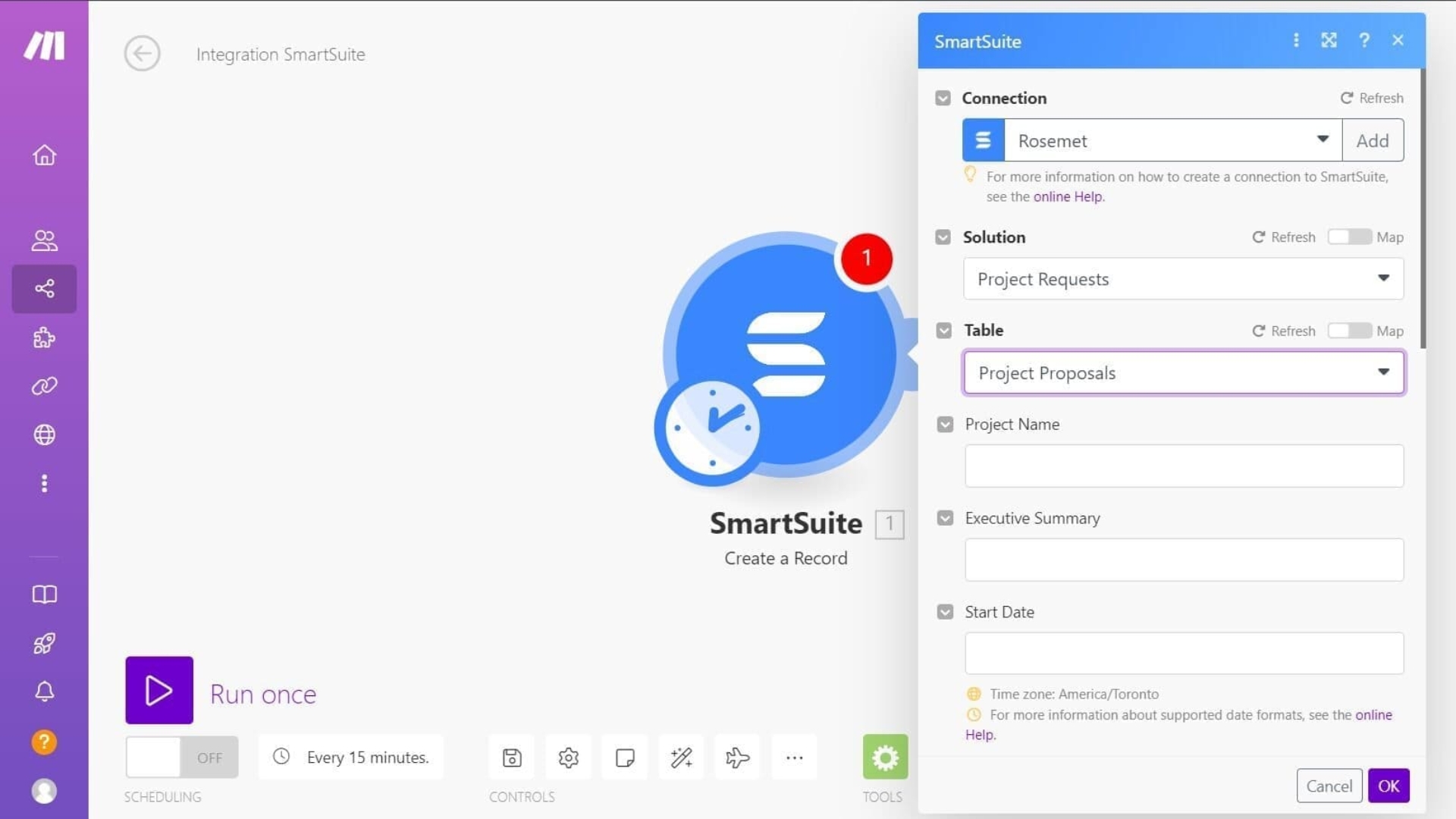Click the explain flow airplane icon
Image resolution: width=1456 pixels, height=819 pixels.
tap(737, 757)
